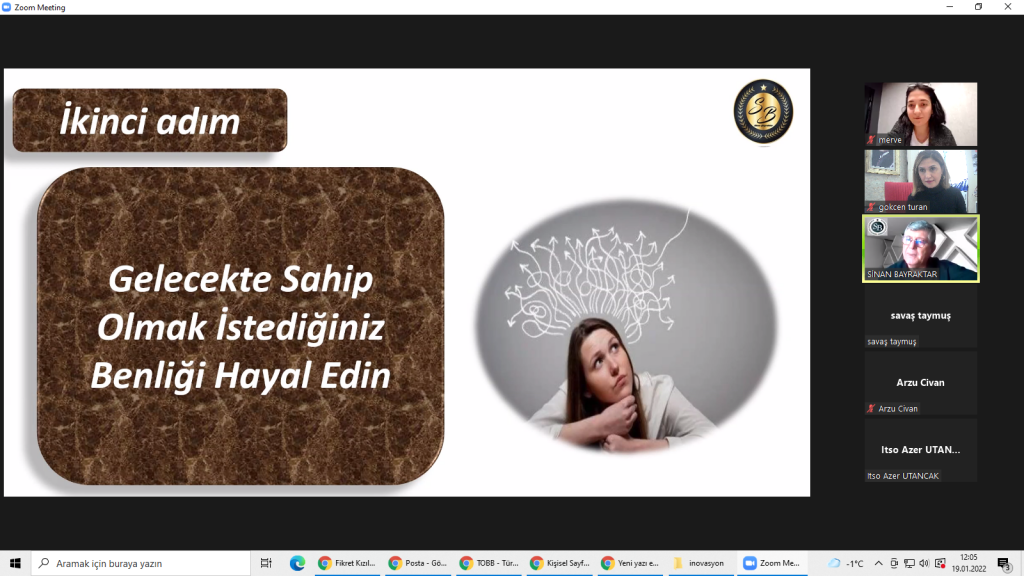1024x576 pixels.
Task: Open the volume control in system tray
Action: [x=923, y=563]
